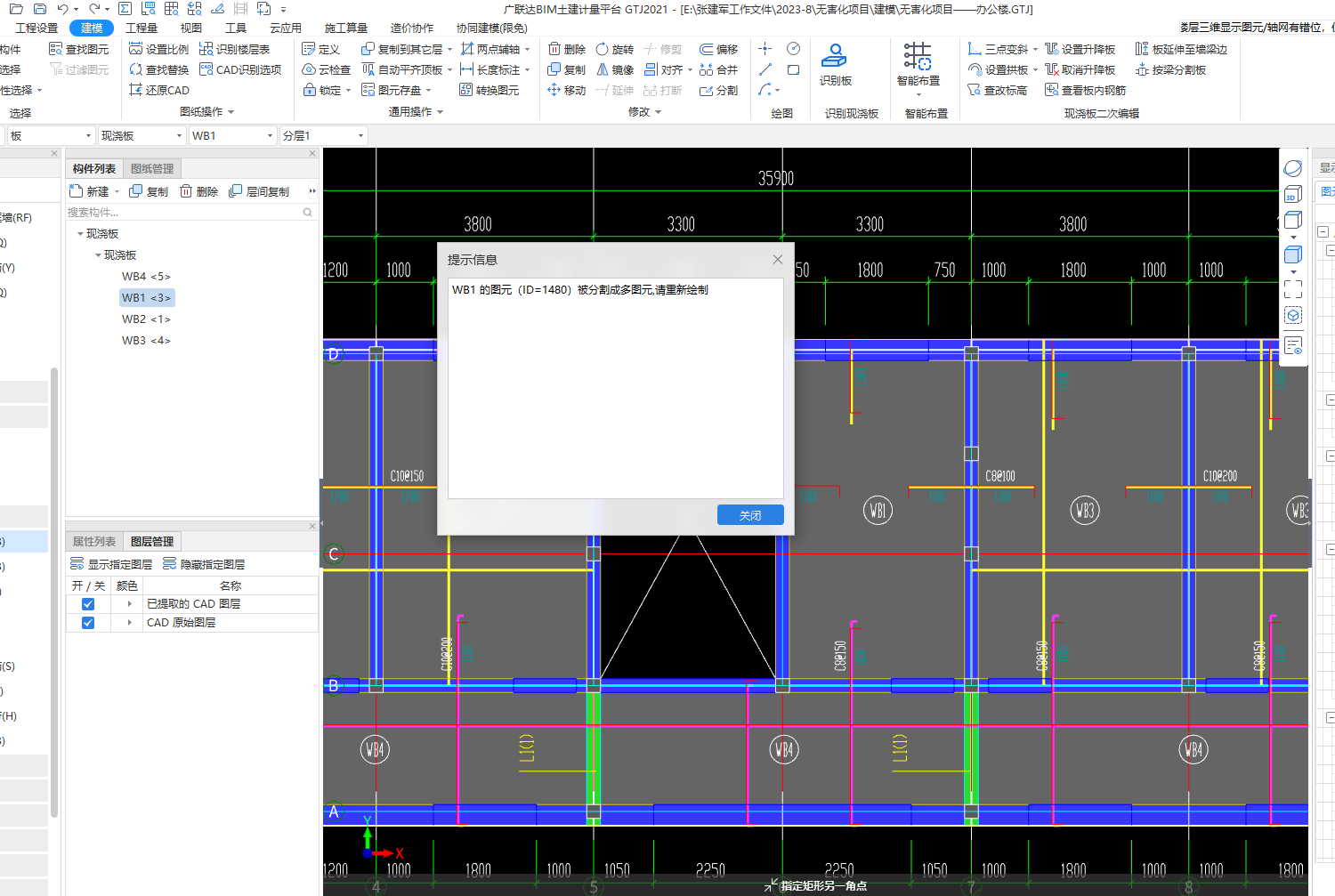
Task: Select WB3 <4> in component tree
Action: point(146,341)
